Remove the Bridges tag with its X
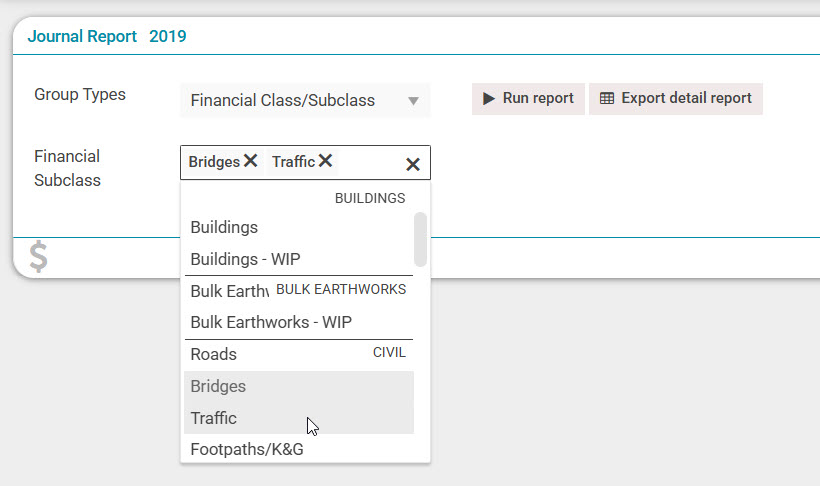820x486 pixels. (x=250, y=161)
